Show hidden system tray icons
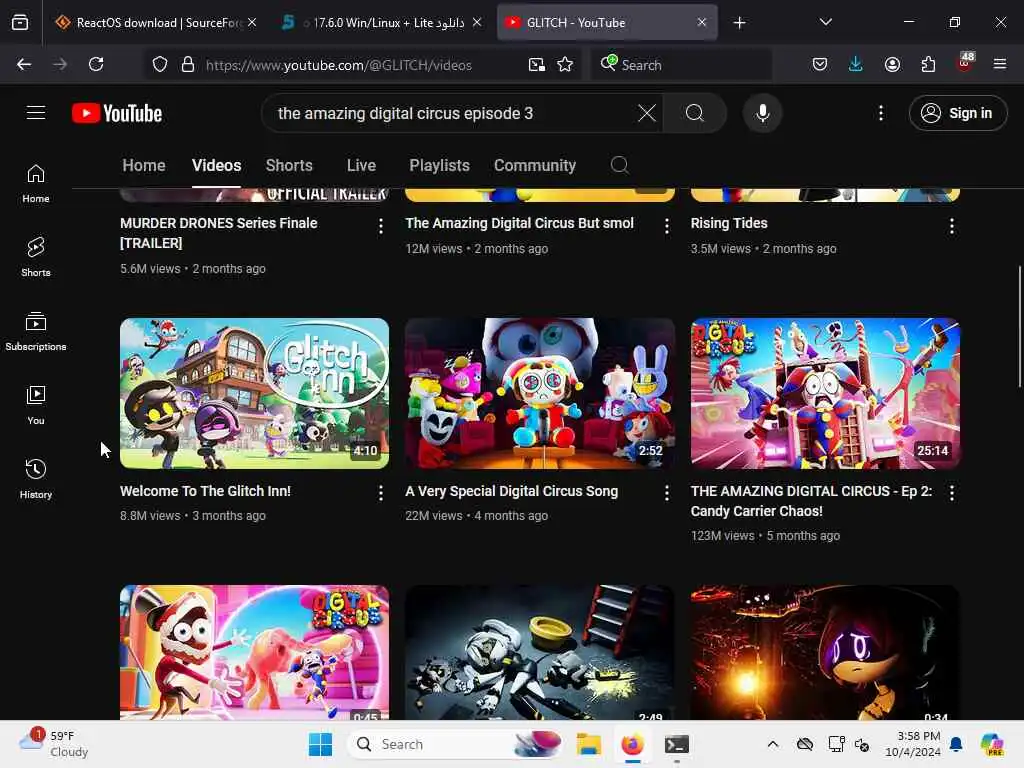The height and width of the screenshot is (768, 1024). (773, 744)
